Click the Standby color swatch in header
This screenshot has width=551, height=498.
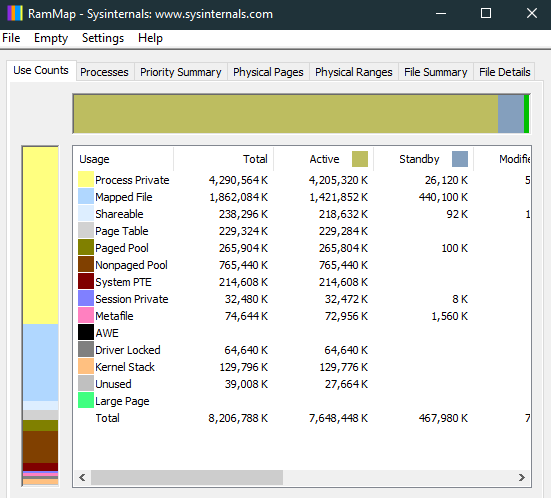coord(460,159)
